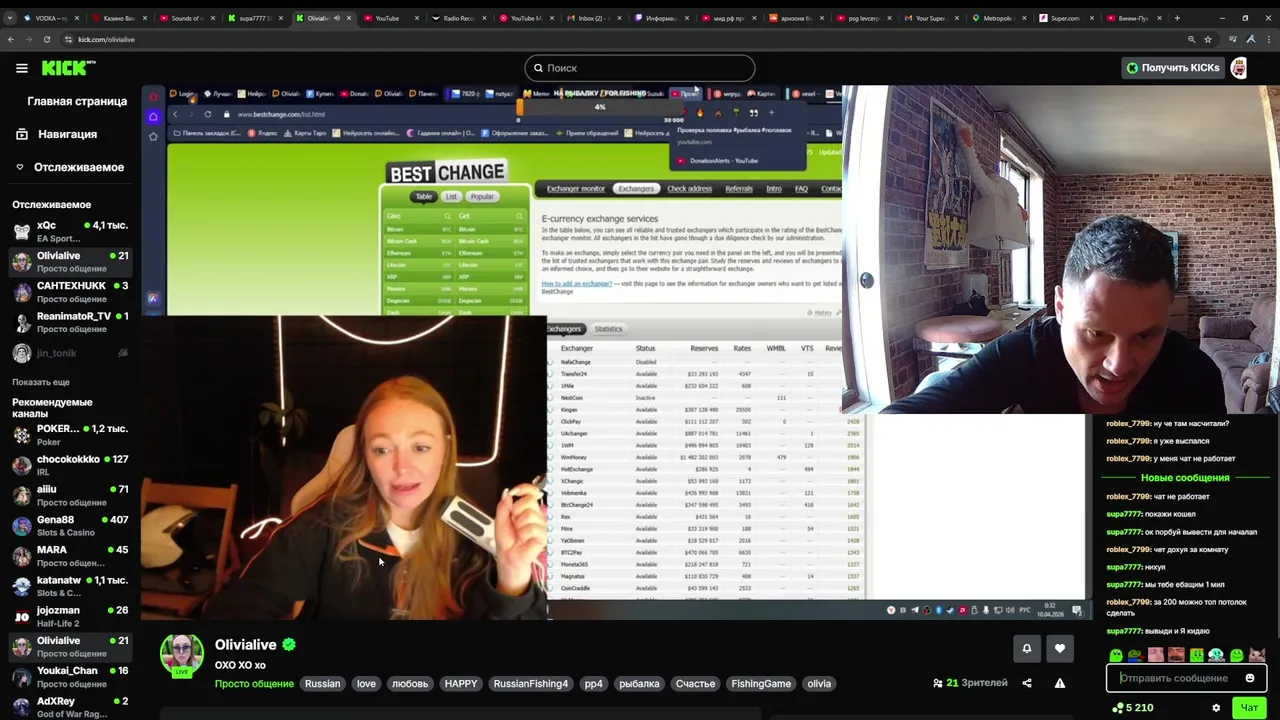
Task: Open jojozman recommended channel
Action: [x=70, y=616]
